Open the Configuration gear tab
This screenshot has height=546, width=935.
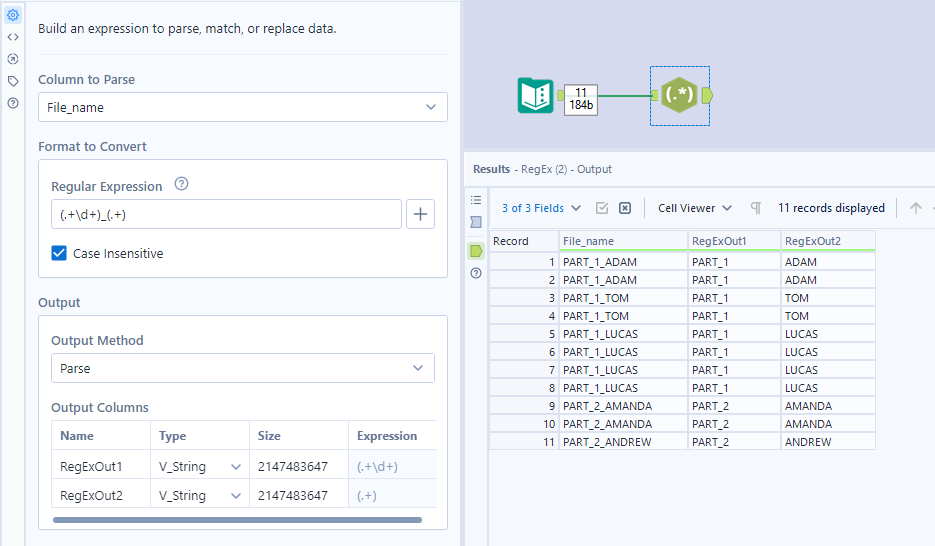[x=13, y=15]
